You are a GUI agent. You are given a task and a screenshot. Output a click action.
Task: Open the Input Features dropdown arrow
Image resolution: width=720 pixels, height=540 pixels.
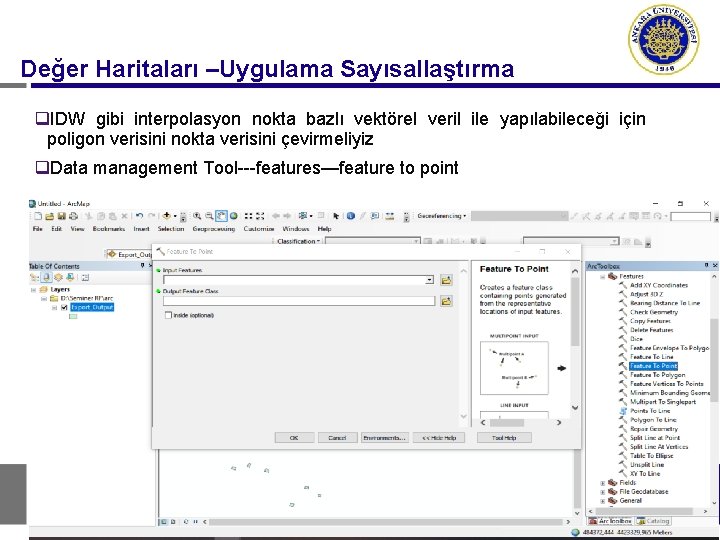coord(429,280)
